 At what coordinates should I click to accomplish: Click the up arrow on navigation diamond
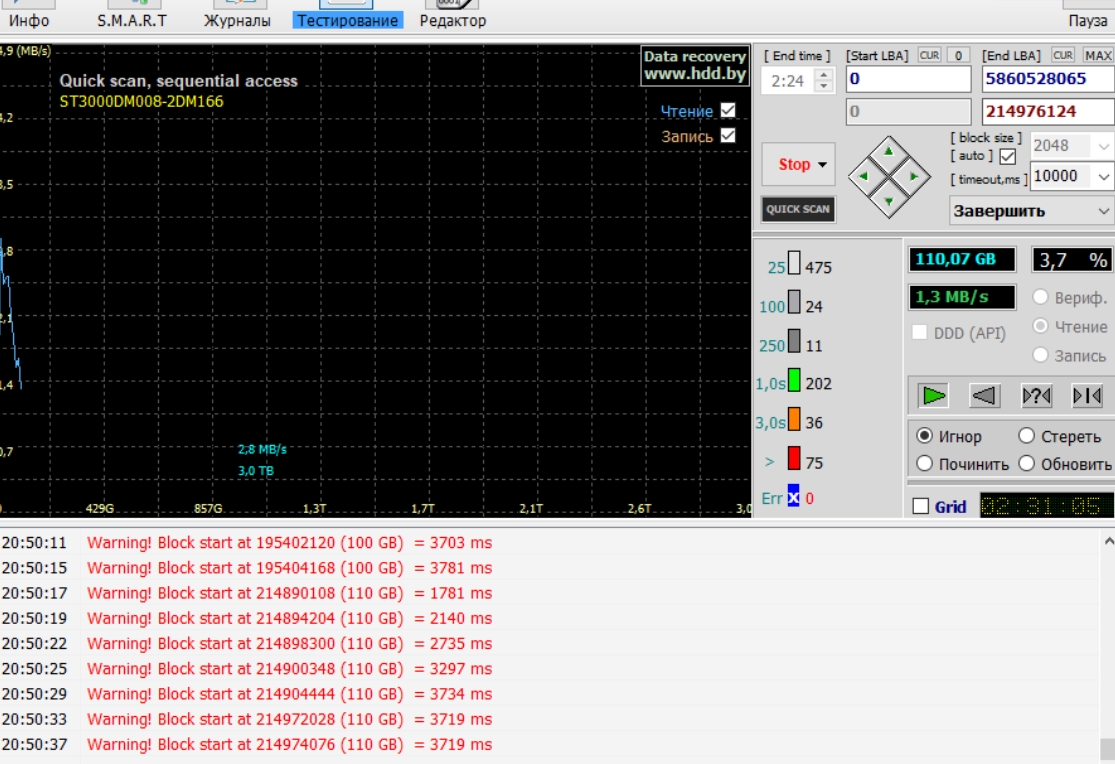click(x=889, y=152)
